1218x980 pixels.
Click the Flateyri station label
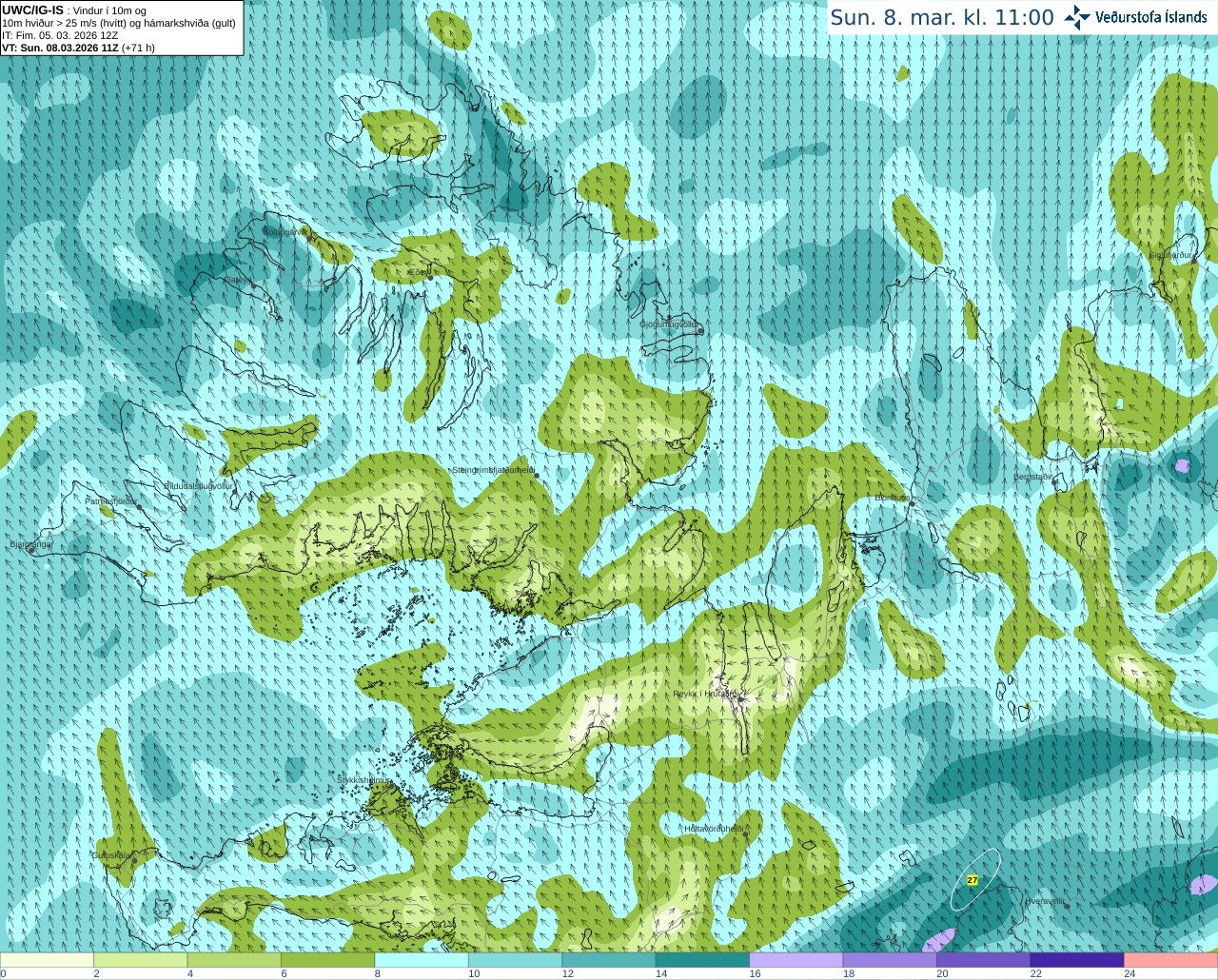[237, 280]
